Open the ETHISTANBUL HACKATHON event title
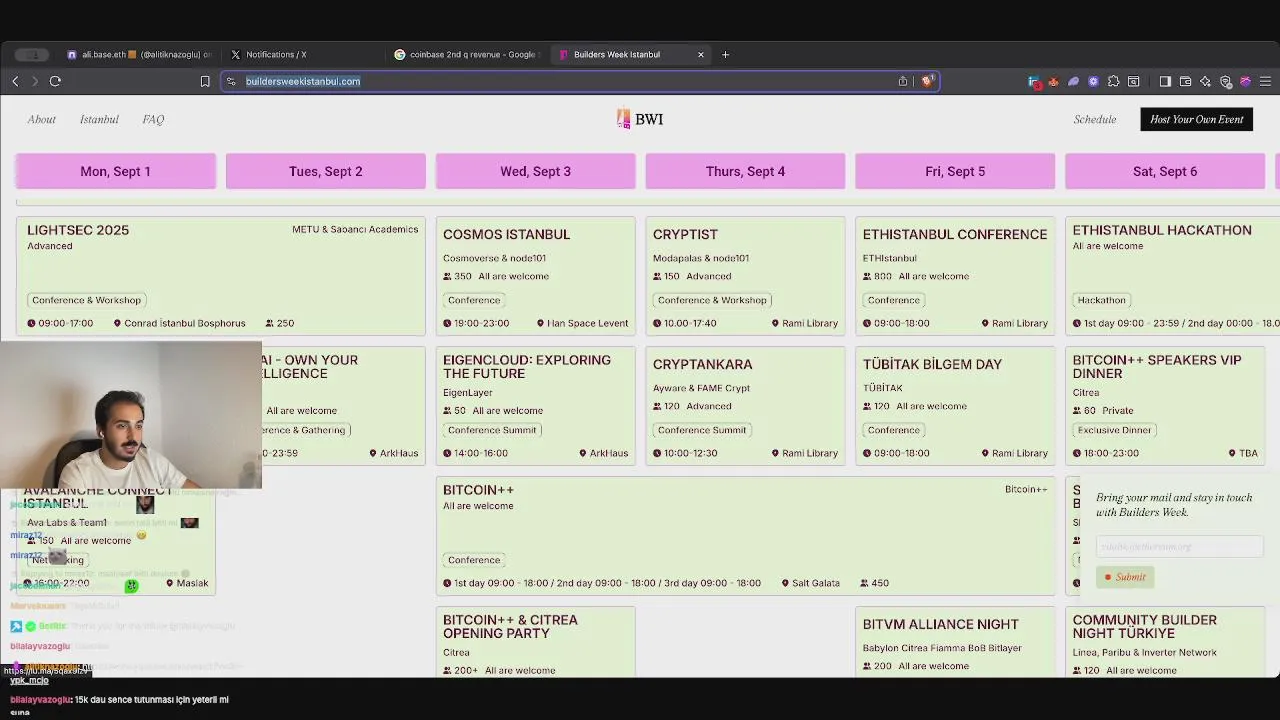The width and height of the screenshot is (1280, 720). tap(1162, 230)
